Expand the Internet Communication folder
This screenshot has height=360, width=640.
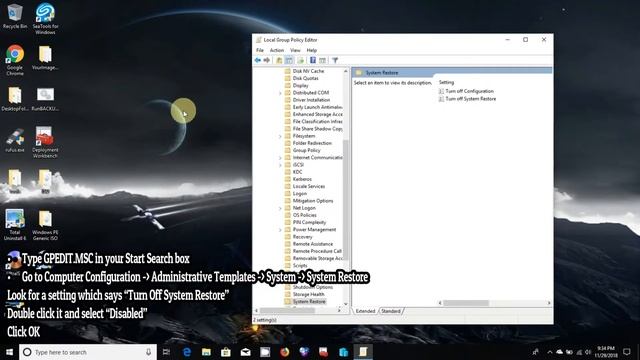pyautogui.click(x=280, y=158)
